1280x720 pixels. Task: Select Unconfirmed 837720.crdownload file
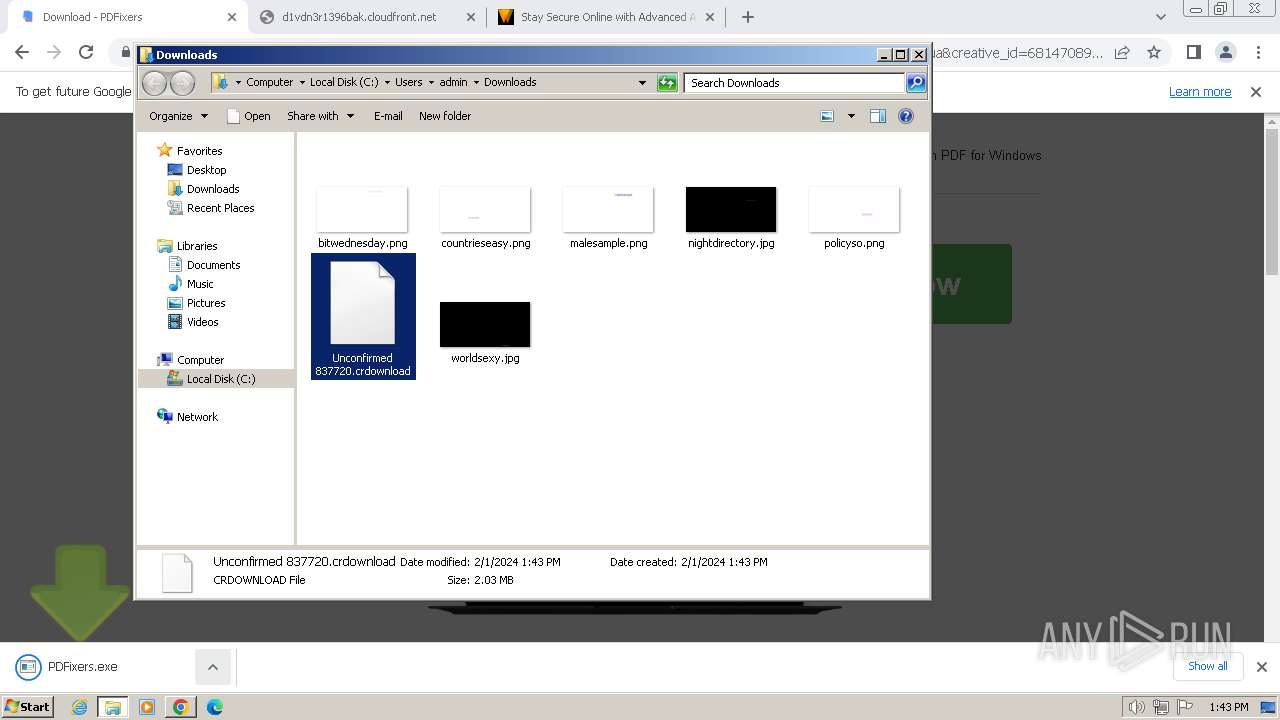363,316
